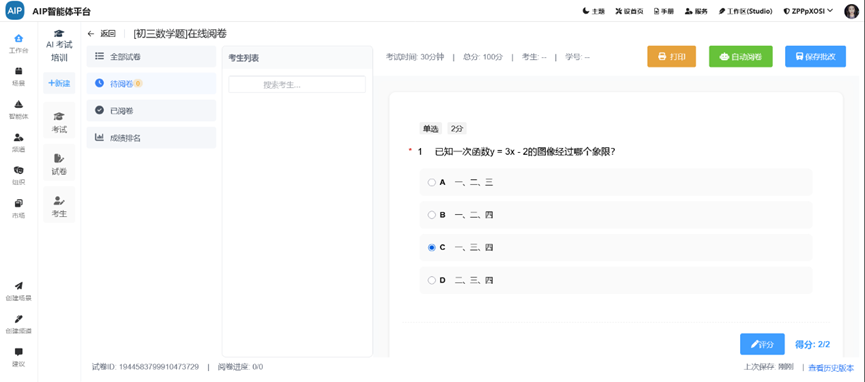The height and width of the screenshot is (382, 865).
Task: Open 智能体 in left sidebar
Action: (x=19, y=109)
